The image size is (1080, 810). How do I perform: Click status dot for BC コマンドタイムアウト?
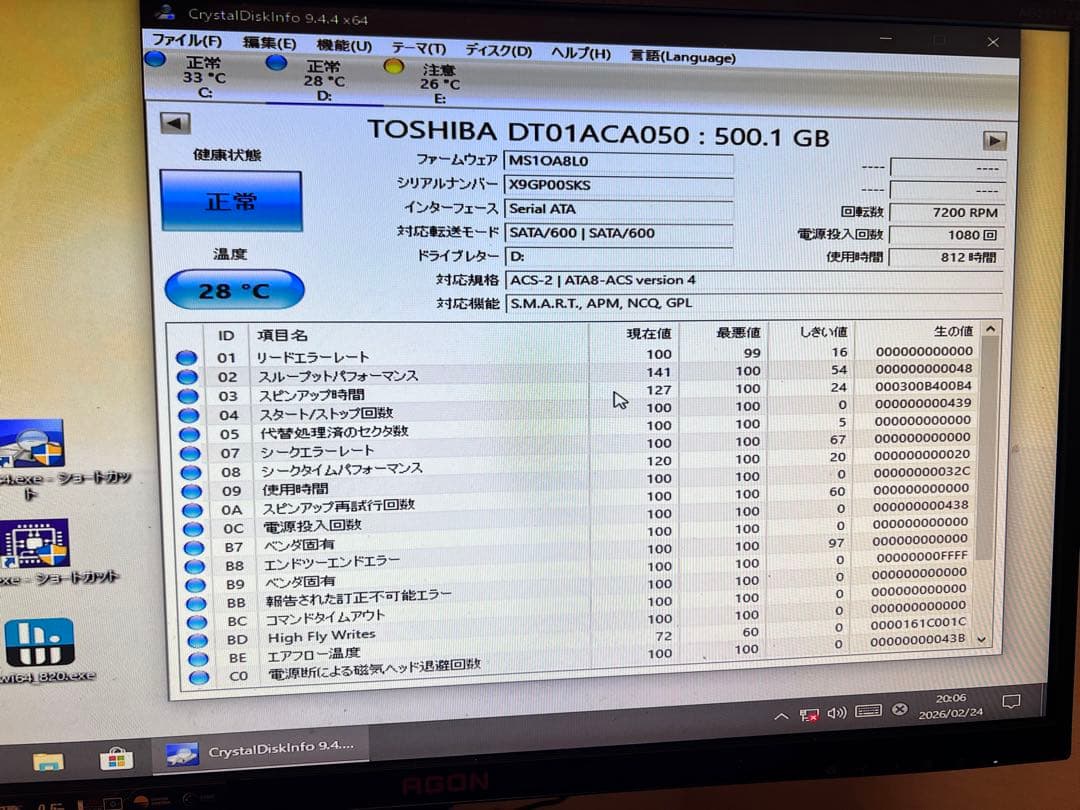click(197, 622)
